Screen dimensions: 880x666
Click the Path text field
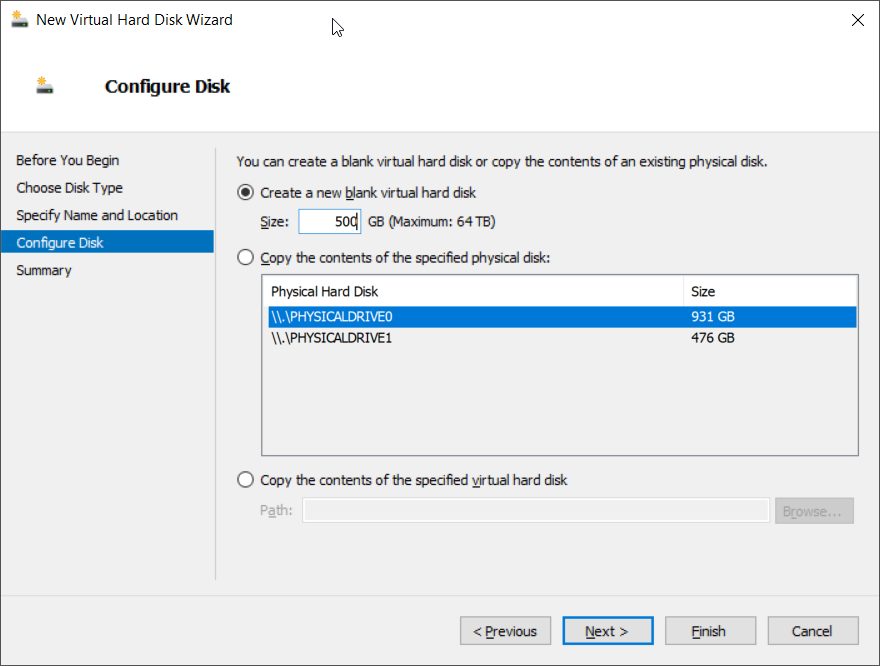tap(535, 511)
